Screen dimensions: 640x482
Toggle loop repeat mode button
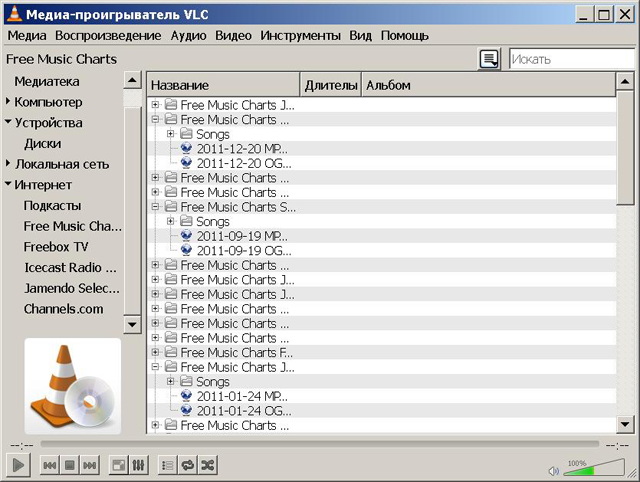click(x=188, y=465)
